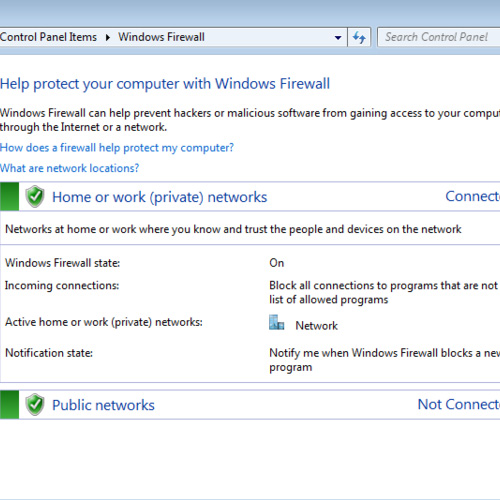Click the 'Windows Firewall state:' label

62,263
